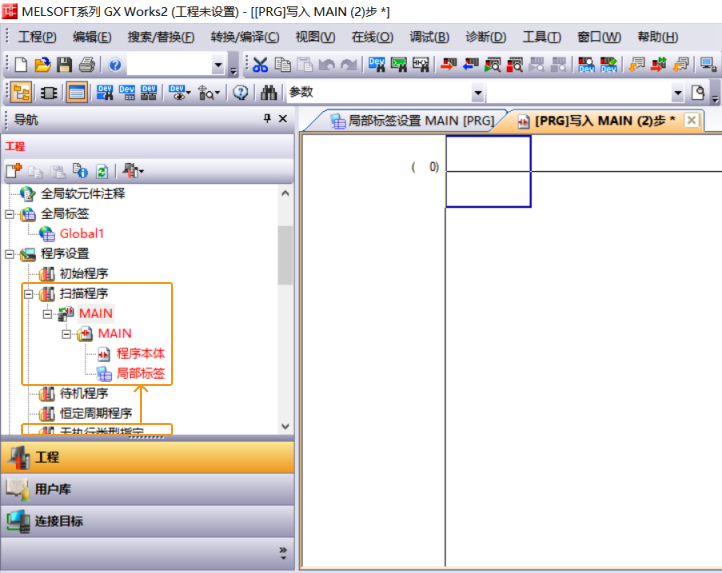The width and height of the screenshot is (722, 573).
Task: Click the navigation tree vertical scrollbar thumb
Action: (285, 254)
